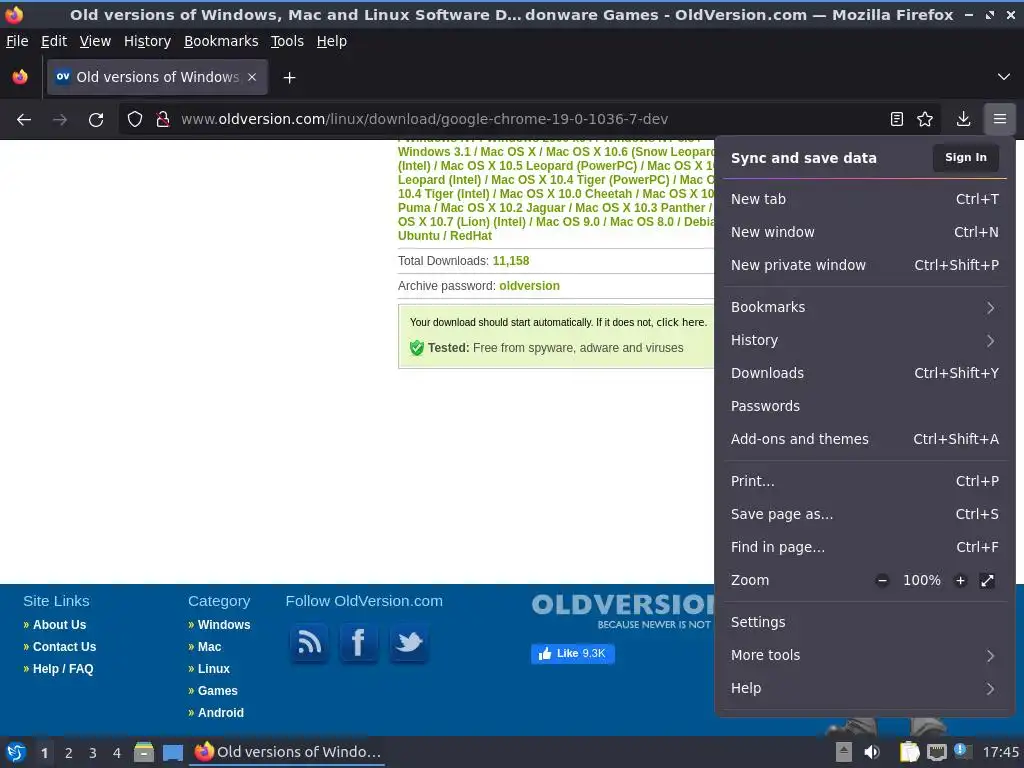Open the downloads toolbar arrow
Viewport: 1024px width, 768px height.
pyautogui.click(x=963, y=120)
